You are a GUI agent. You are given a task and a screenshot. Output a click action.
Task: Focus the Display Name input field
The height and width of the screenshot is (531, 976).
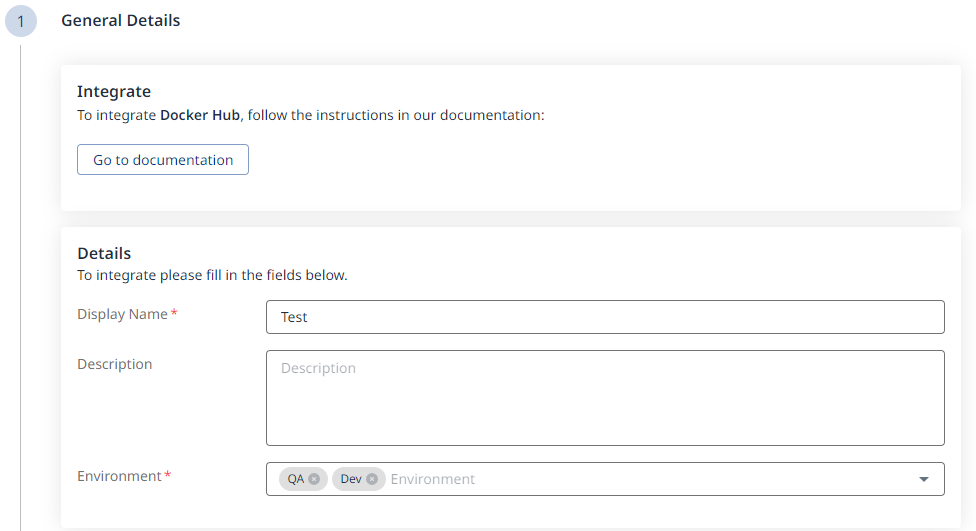click(x=605, y=317)
